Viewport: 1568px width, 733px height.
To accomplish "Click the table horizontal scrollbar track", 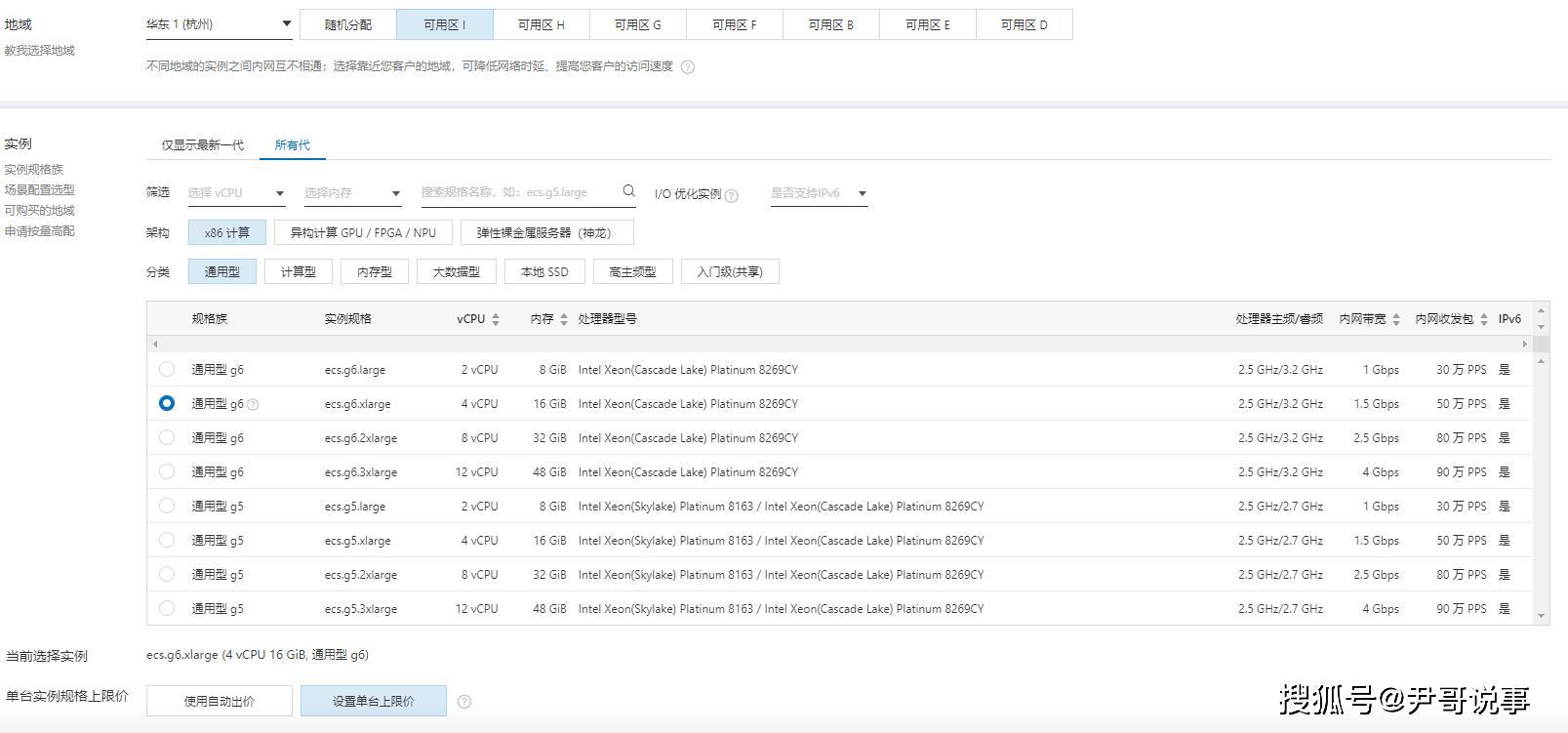I will click(x=839, y=344).
